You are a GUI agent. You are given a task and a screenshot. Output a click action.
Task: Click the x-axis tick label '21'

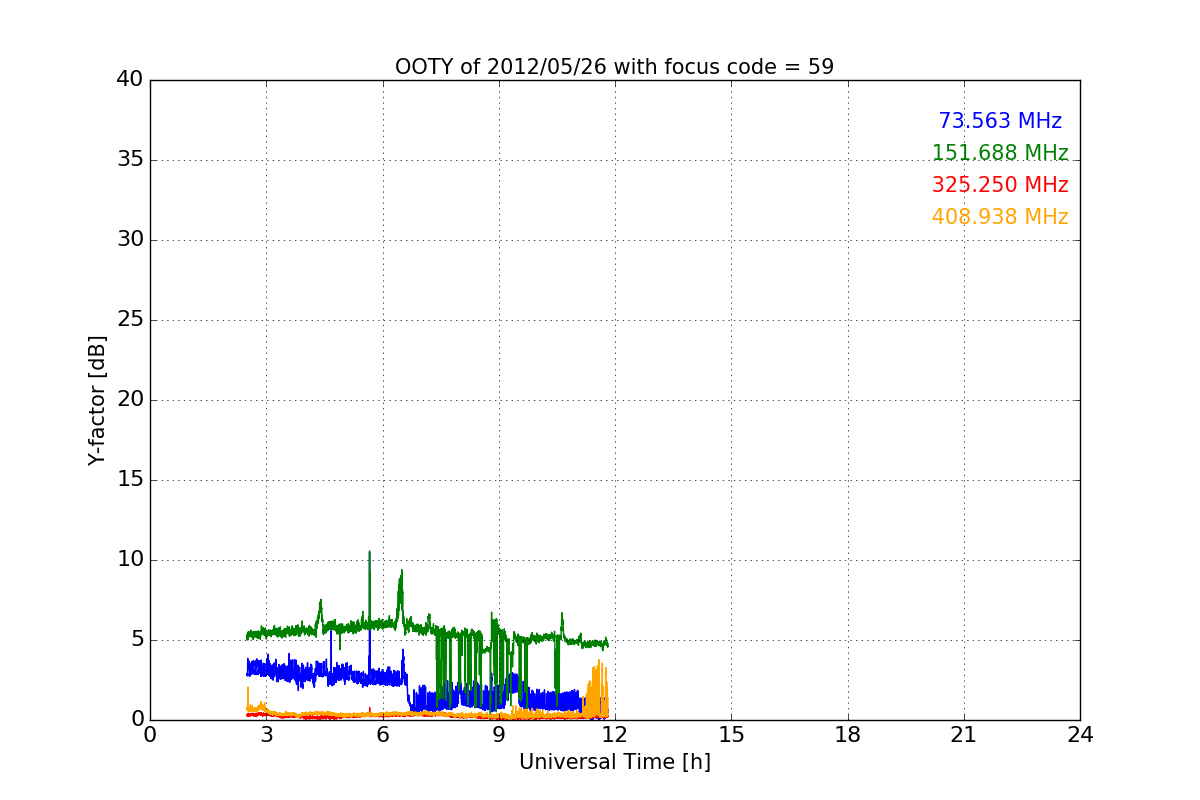964,735
